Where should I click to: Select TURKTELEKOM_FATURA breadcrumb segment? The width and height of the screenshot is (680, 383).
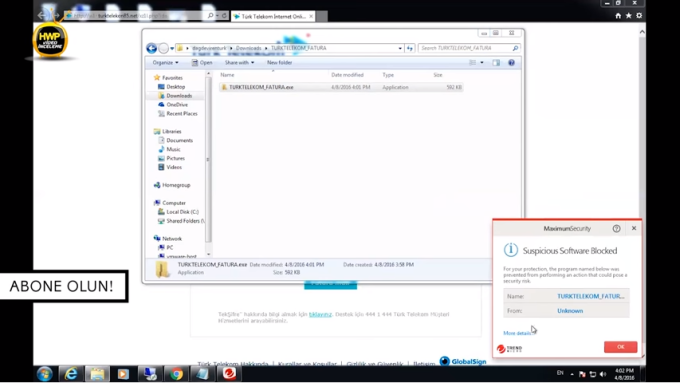coord(298,48)
